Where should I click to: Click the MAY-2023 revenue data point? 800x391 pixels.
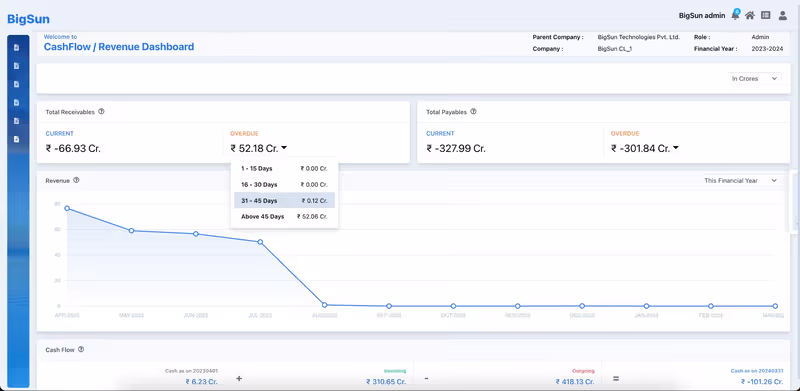[x=131, y=231]
